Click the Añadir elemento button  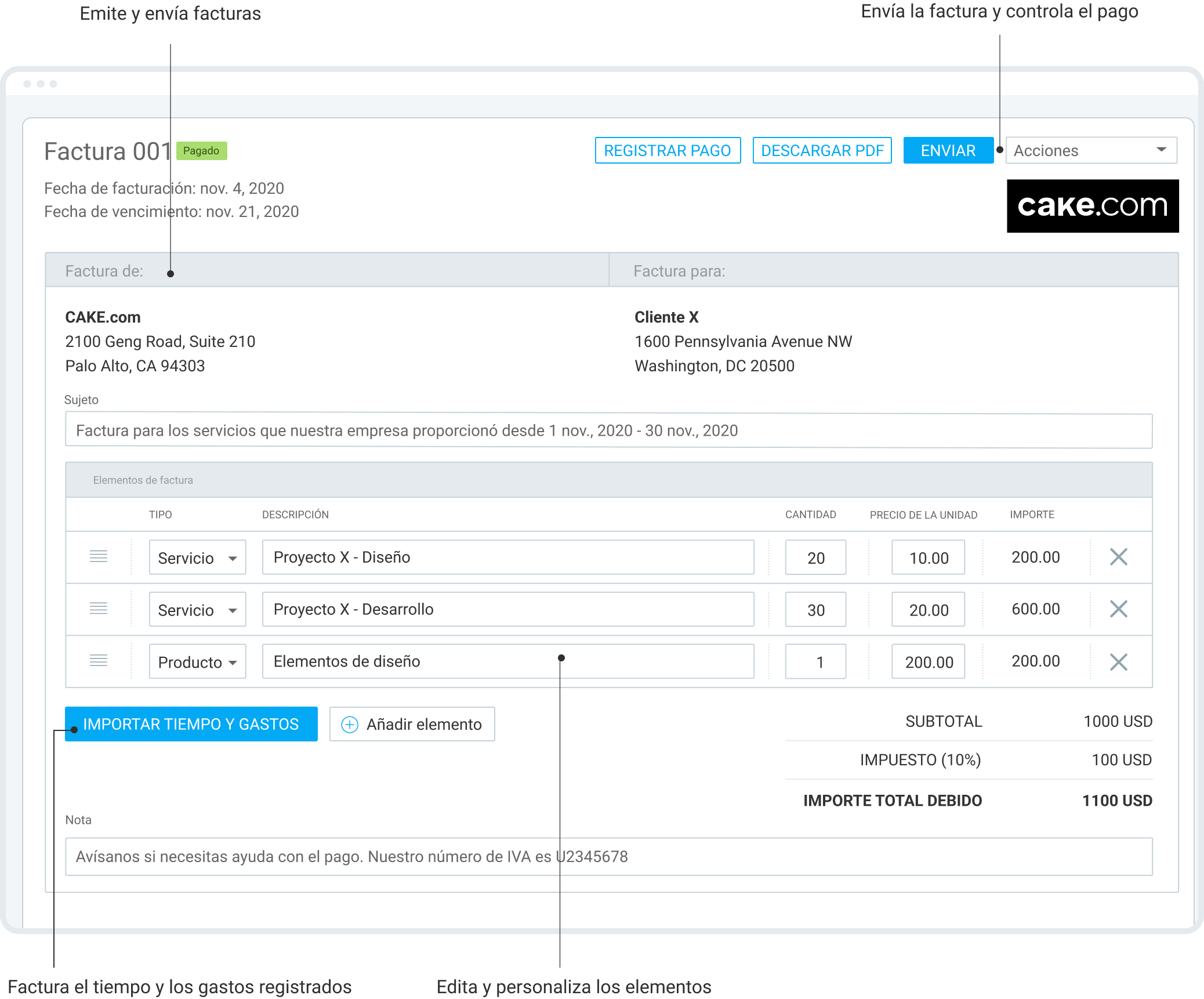(x=412, y=724)
